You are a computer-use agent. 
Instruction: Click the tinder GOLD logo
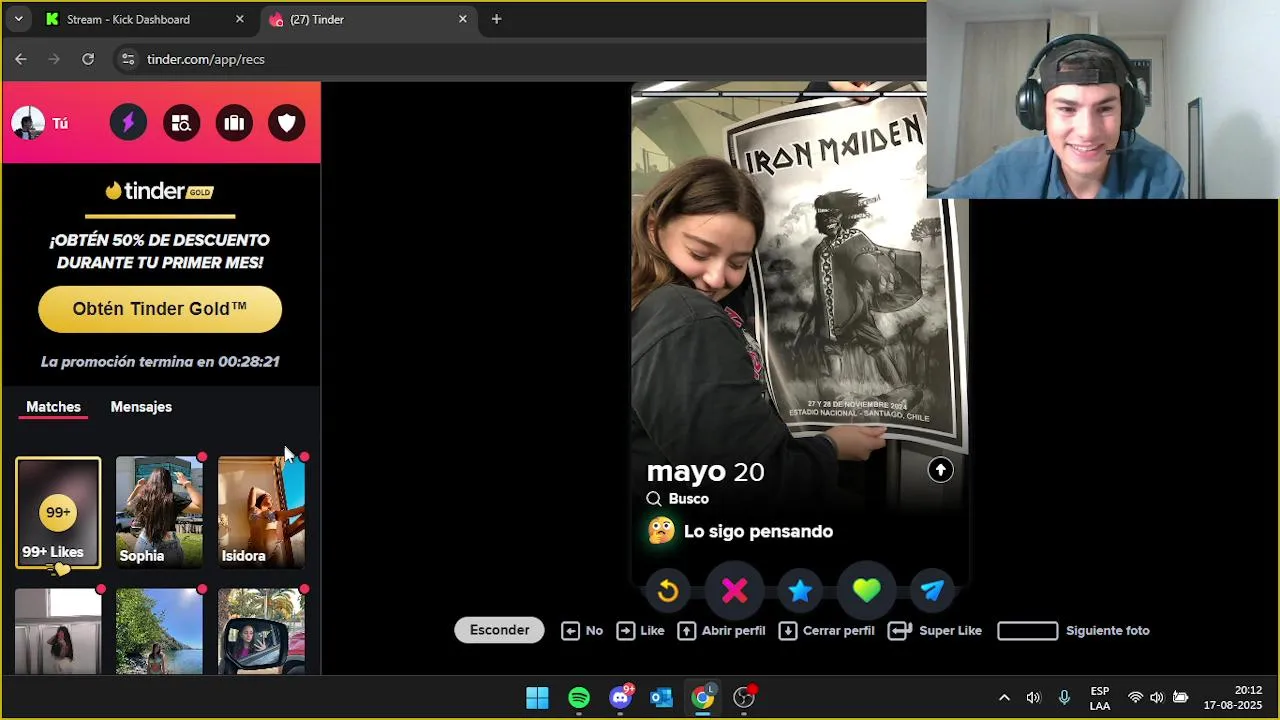pyautogui.click(x=160, y=191)
